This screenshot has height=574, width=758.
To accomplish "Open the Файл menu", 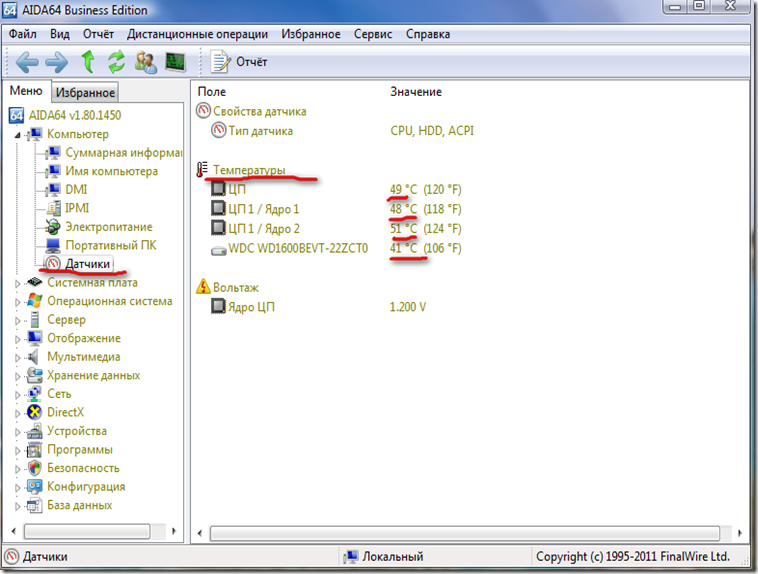I will tap(22, 34).
